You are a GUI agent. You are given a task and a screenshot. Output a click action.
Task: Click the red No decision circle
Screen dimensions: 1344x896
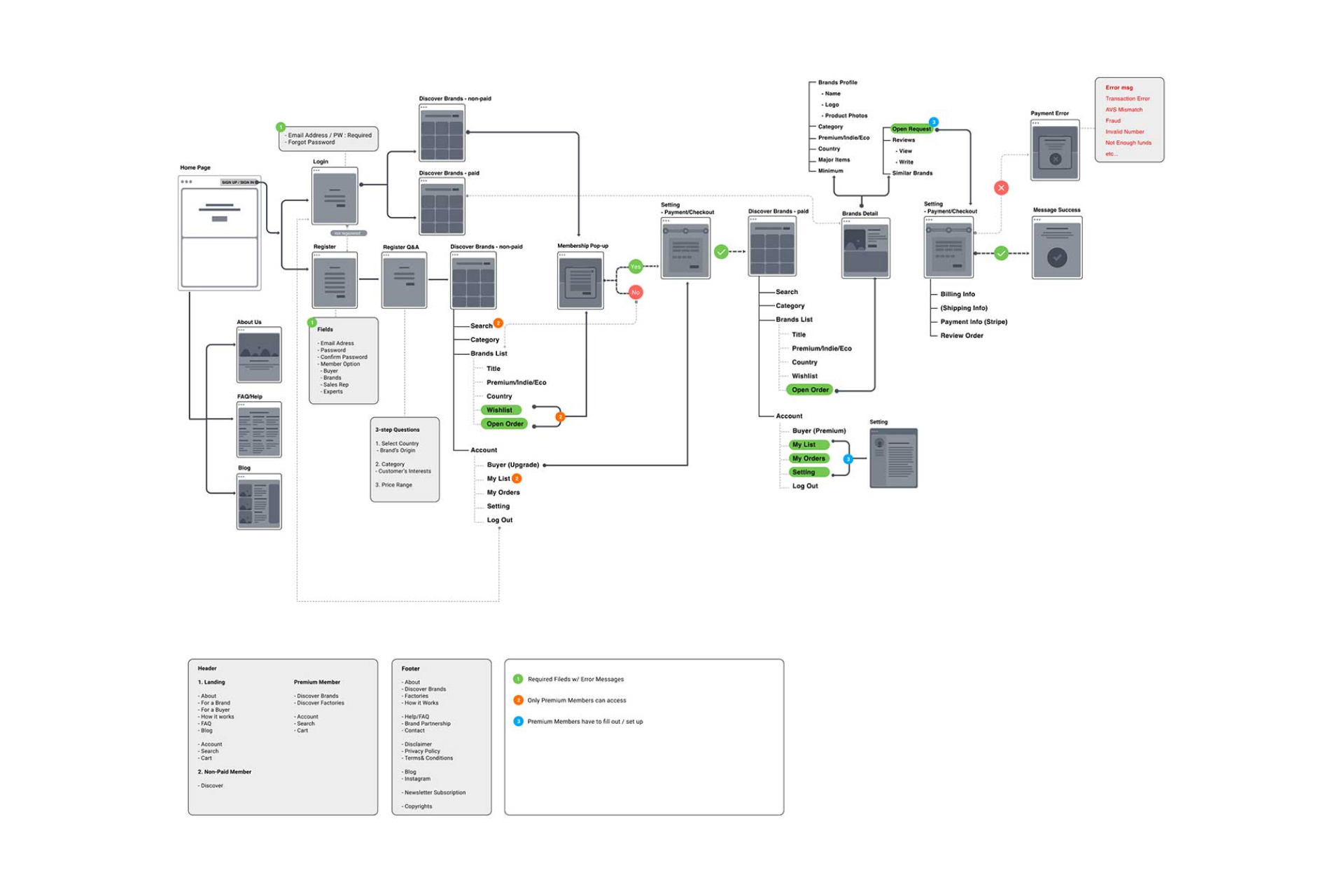(635, 292)
